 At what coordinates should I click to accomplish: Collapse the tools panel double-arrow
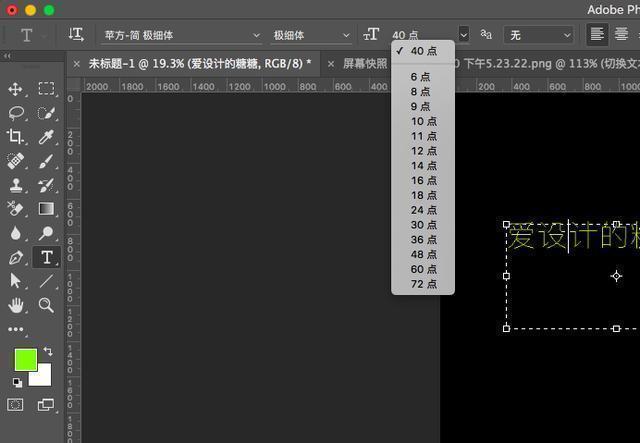point(7,56)
